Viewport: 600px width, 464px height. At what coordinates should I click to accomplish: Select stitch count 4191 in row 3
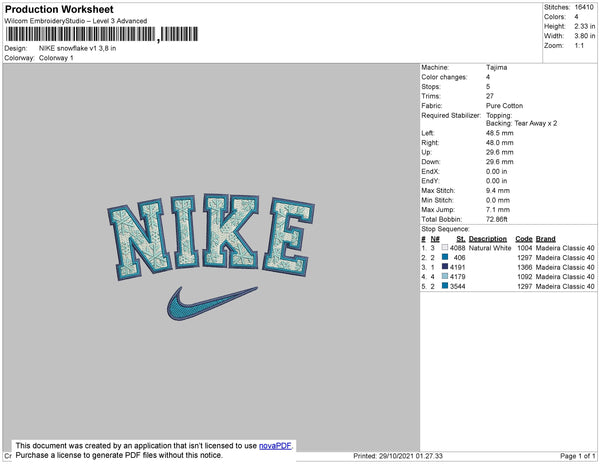457,267
